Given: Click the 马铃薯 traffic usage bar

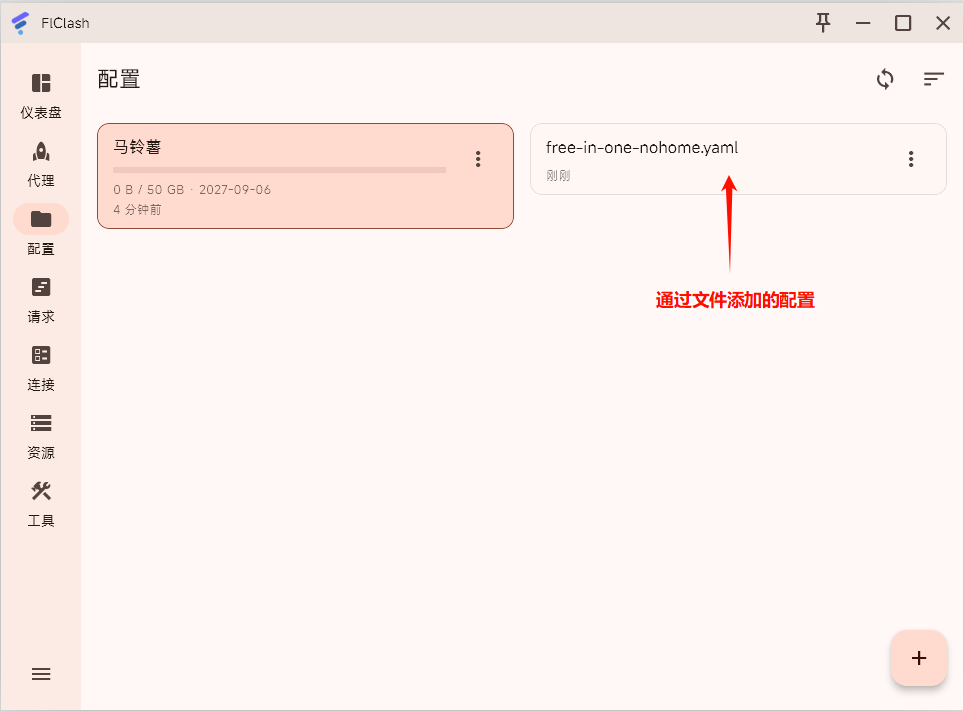Looking at the screenshot, I should click(279, 170).
